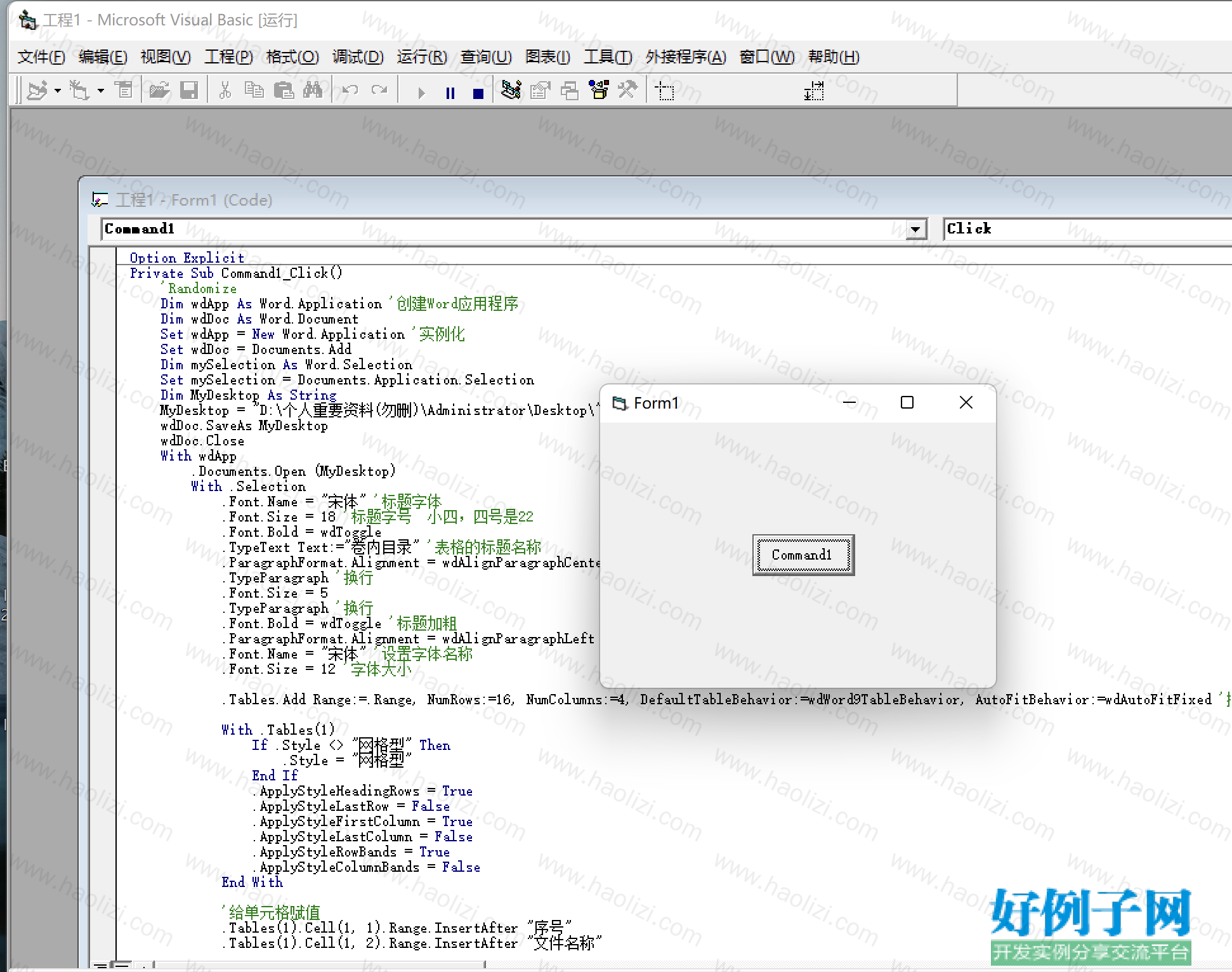Click the code window's title bar icon
1232x972 pixels.
pyautogui.click(x=100, y=200)
